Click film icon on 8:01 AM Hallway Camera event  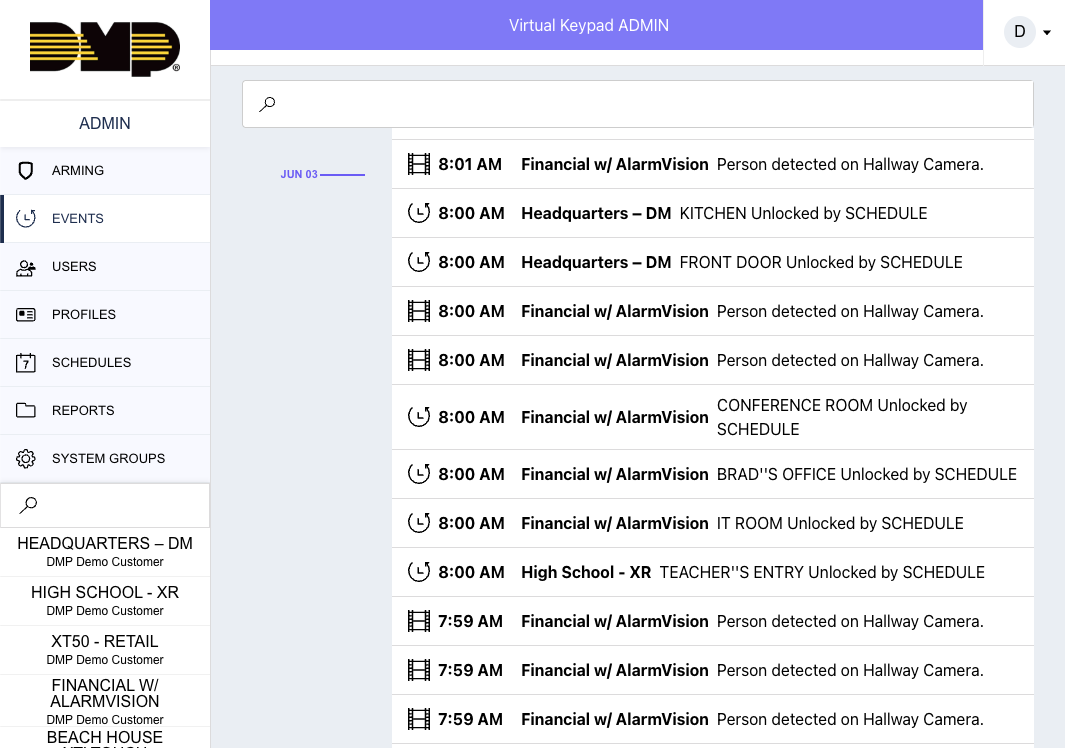418,164
